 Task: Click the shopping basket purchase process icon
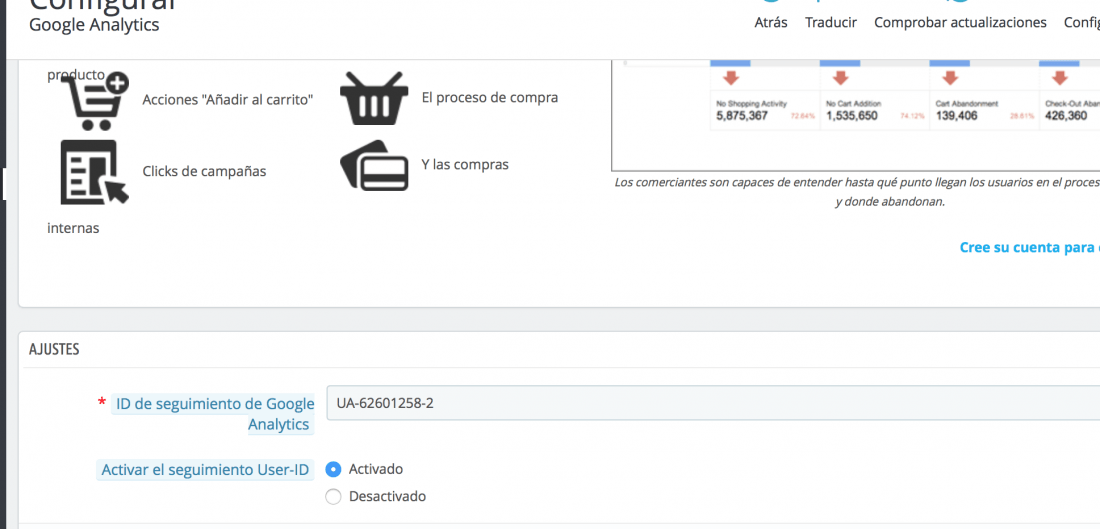[374, 98]
